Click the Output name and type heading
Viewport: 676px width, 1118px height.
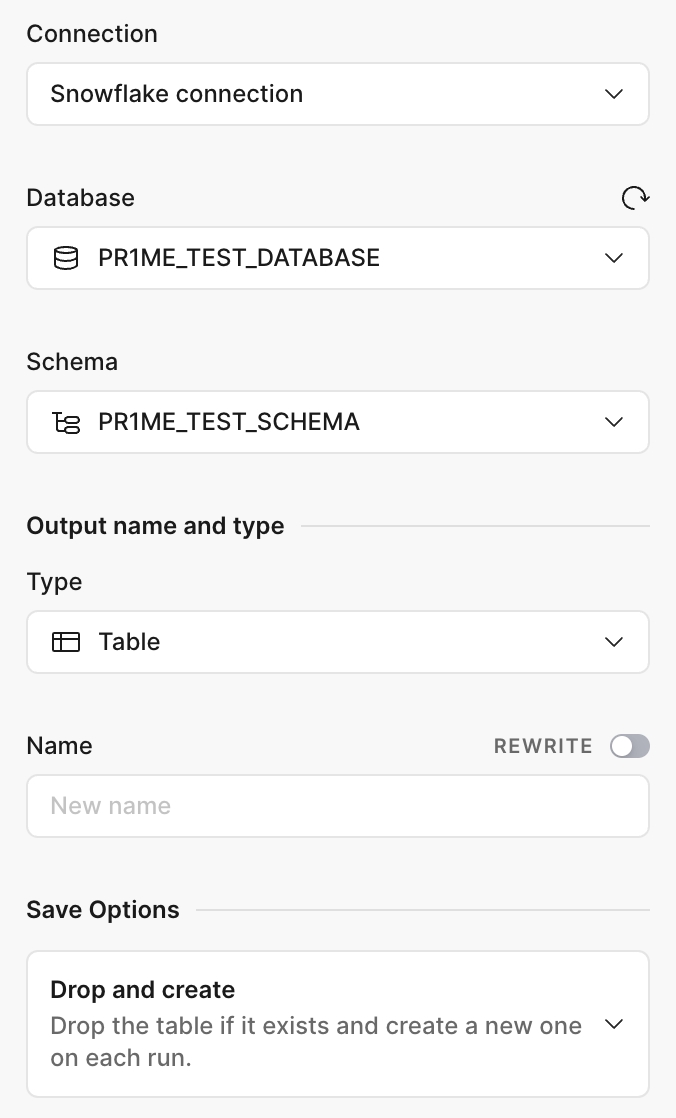tap(155, 526)
